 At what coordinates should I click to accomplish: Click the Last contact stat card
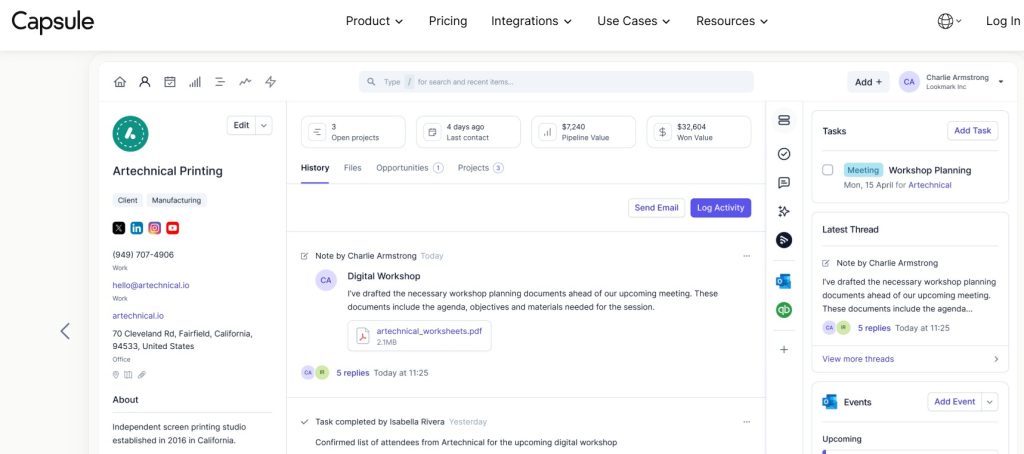[468, 132]
